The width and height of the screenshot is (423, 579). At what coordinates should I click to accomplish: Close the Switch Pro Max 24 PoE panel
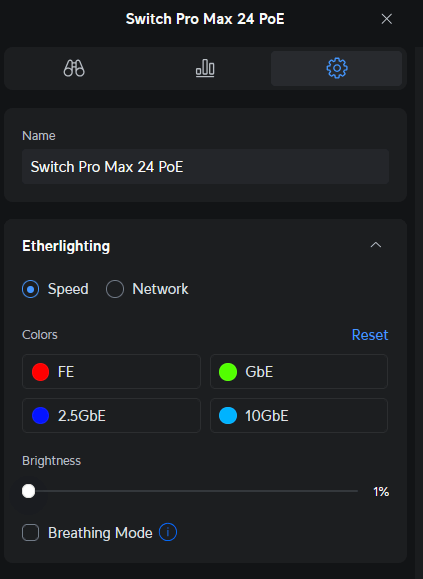click(386, 19)
